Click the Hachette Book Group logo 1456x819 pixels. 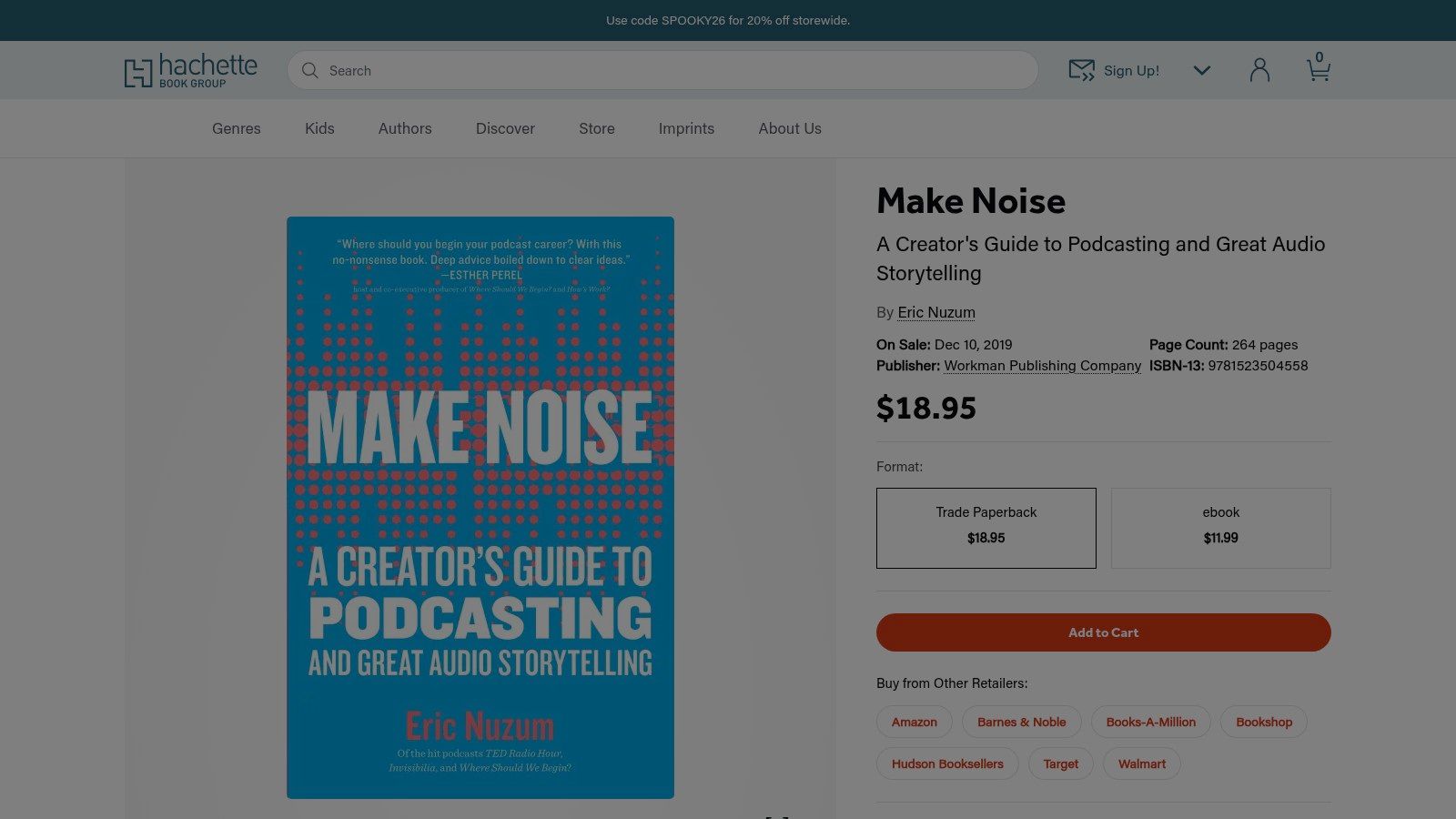(x=191, y=70)
